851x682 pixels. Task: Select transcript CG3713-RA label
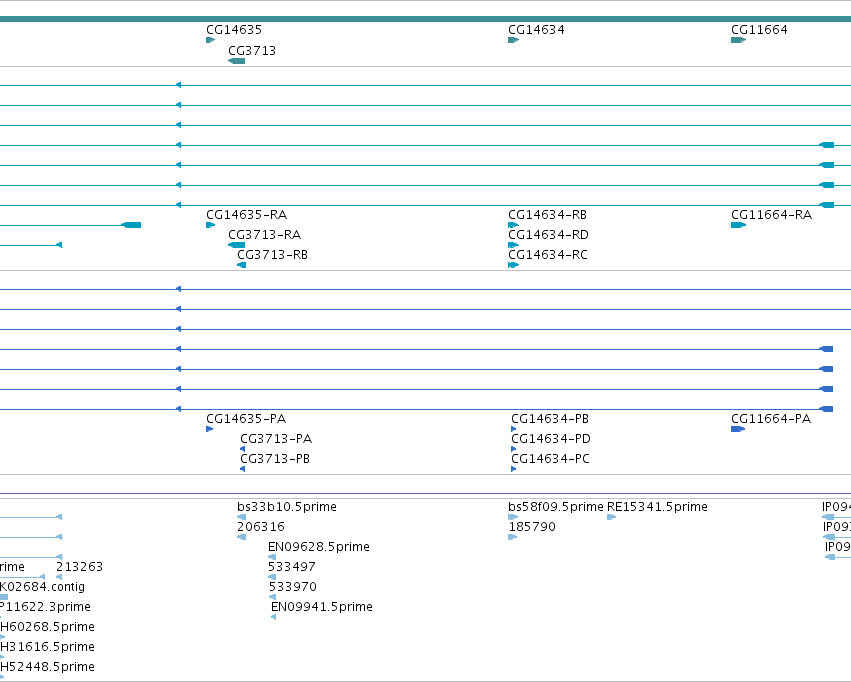tap(264, 235)
